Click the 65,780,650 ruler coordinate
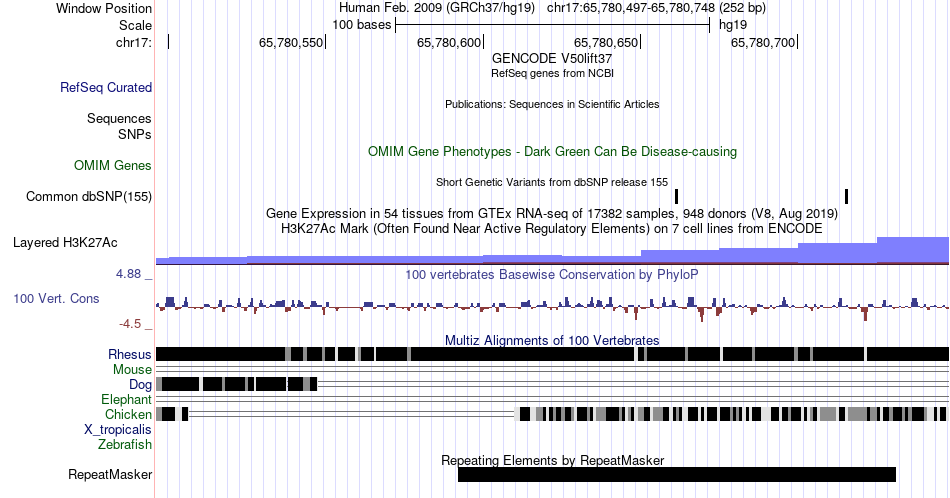 point(606,42)
